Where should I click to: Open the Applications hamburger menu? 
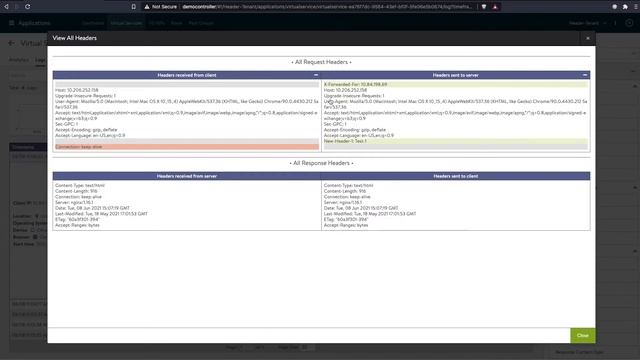11,23
